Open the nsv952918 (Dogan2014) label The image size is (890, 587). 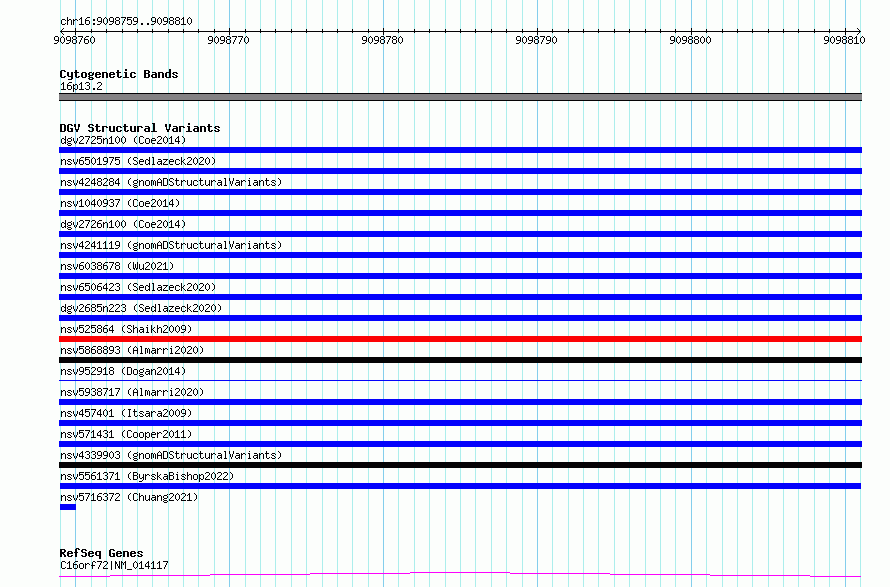coord(123,371)
